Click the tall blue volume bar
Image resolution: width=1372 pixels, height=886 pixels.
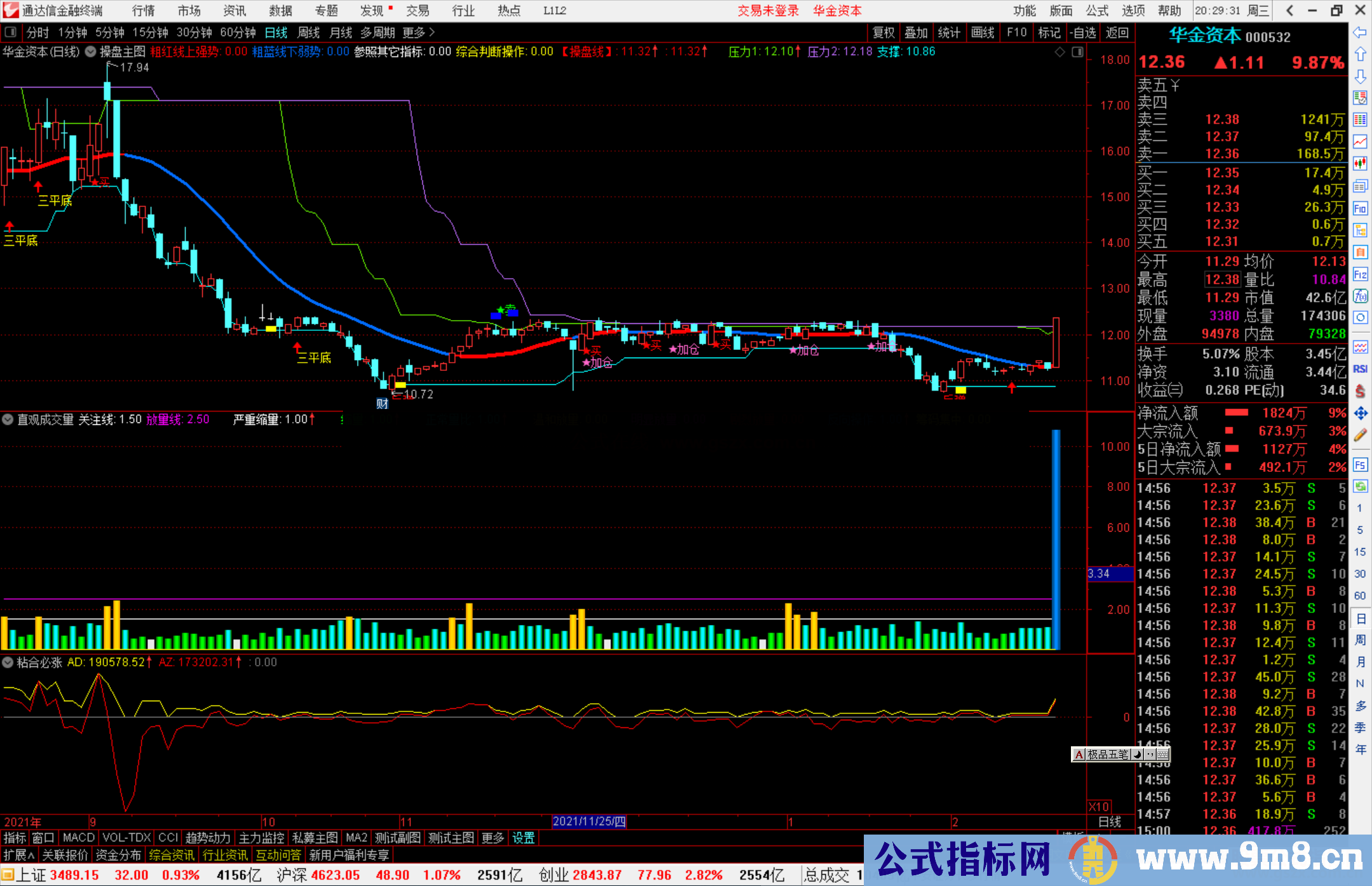(1056, 540)
